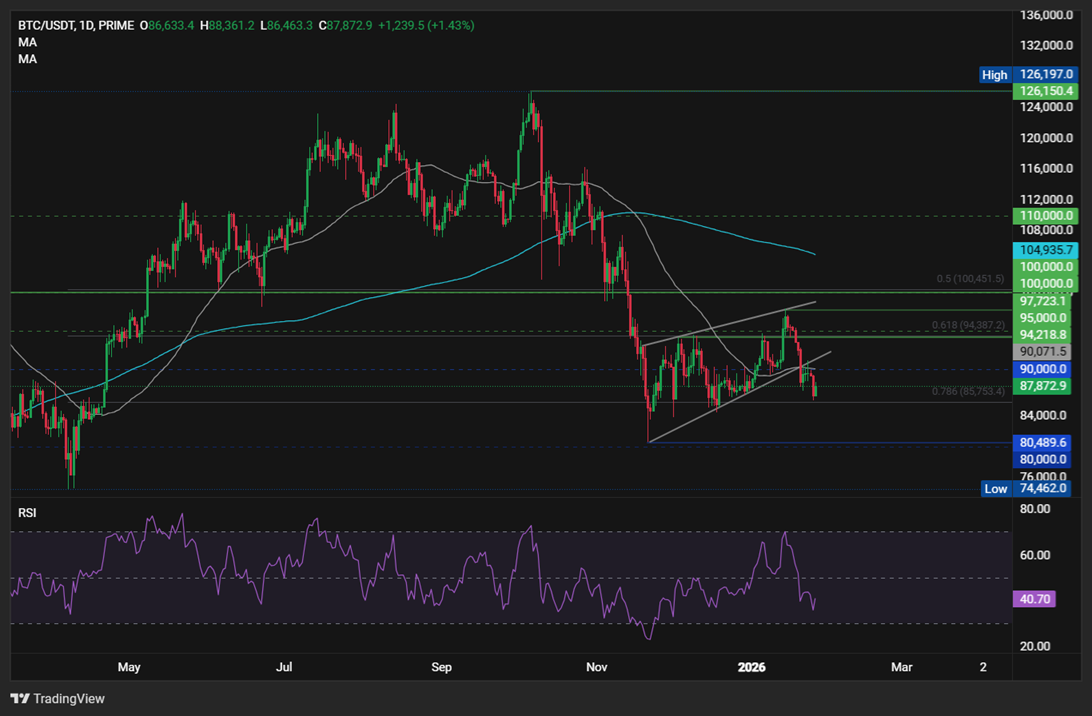Click the blue price label 80,489.6

tap(1042, 440)
